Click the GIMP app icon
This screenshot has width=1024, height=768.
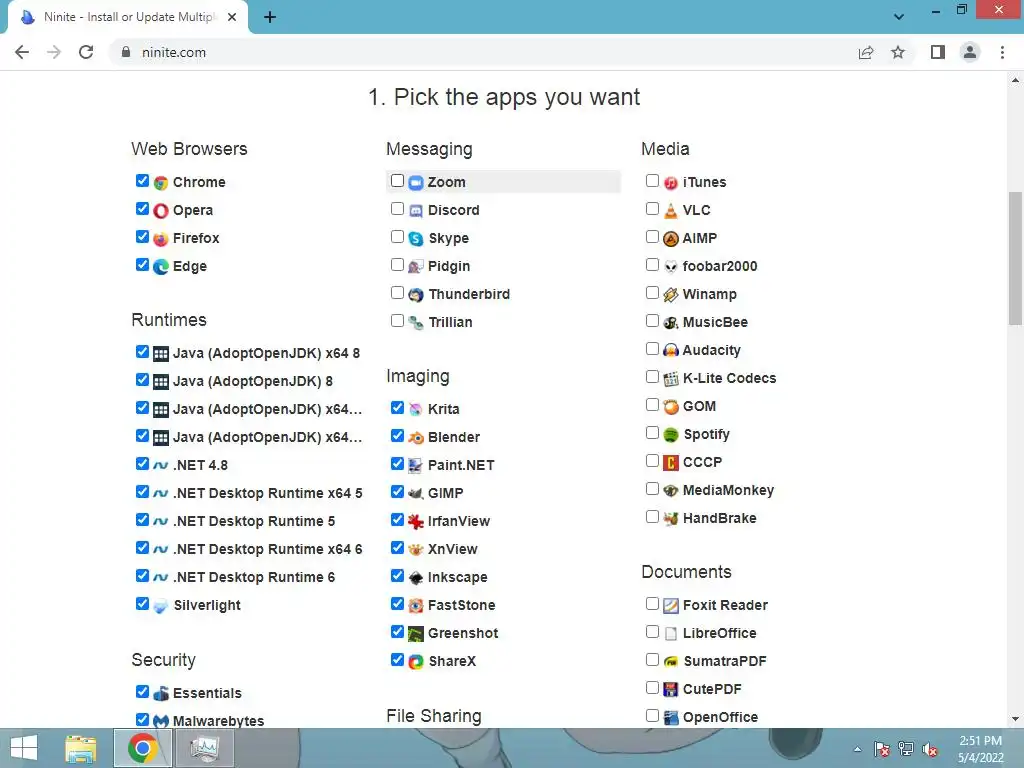tap(416, 494)
